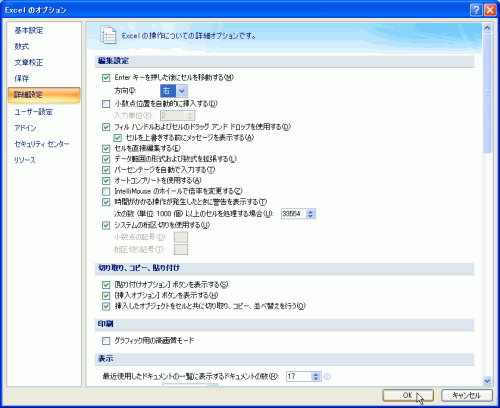Click the OK button
Screen dimensions: 500x408
coord(408,395)
